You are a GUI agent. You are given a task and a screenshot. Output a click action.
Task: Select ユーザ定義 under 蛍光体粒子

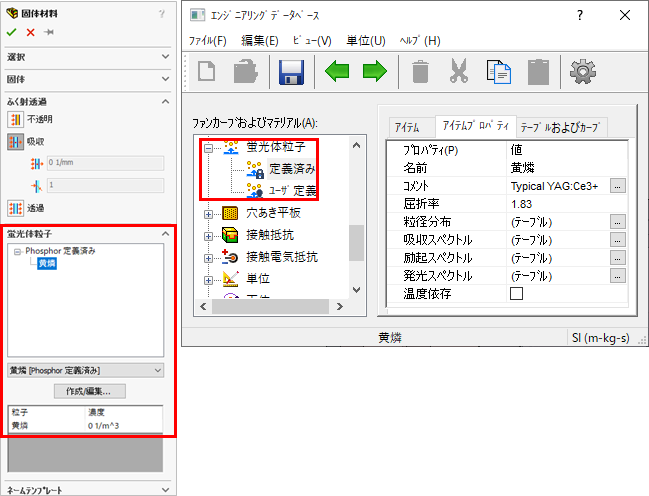293,191
